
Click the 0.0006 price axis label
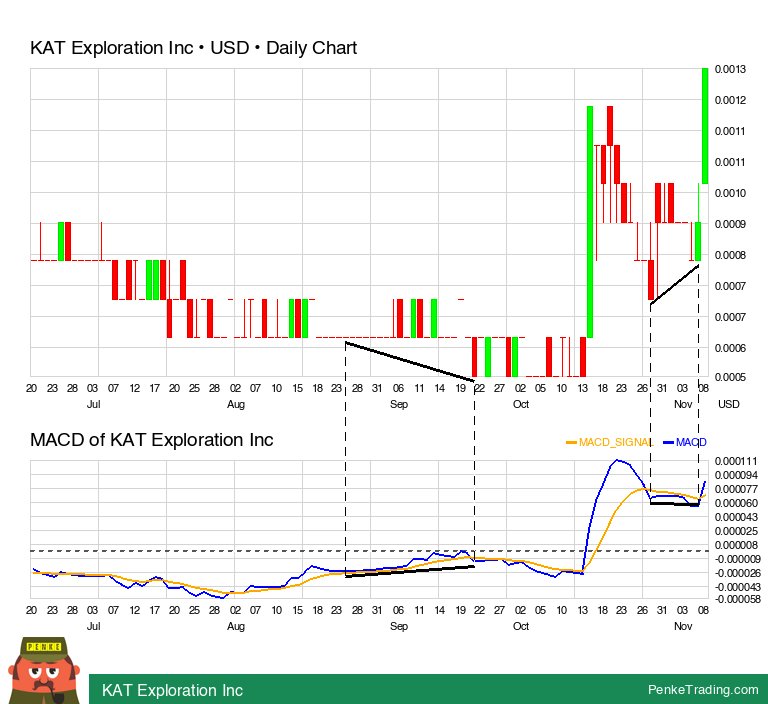(x=730, y=348)
